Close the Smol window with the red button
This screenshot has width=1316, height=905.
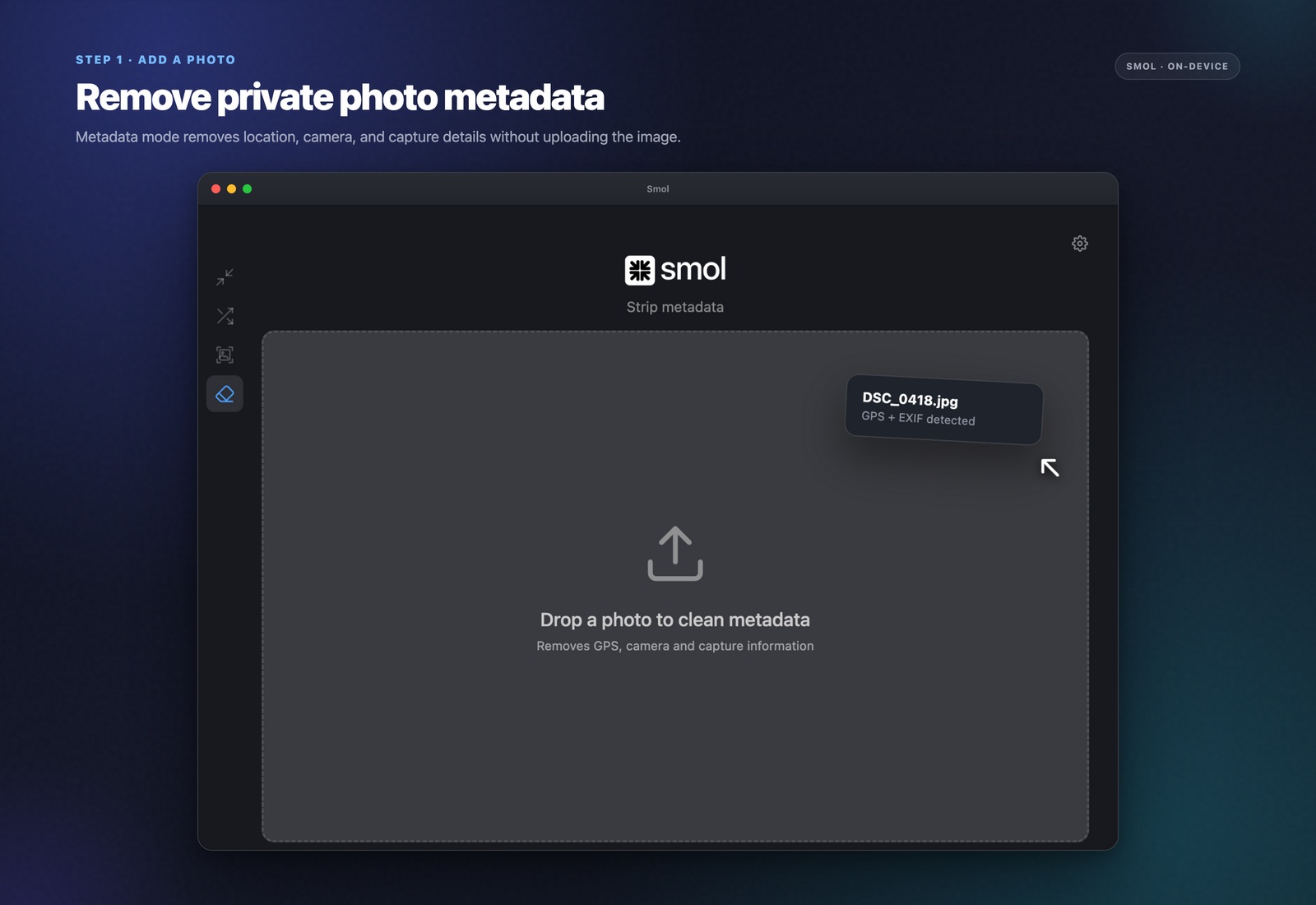[216, 189]
